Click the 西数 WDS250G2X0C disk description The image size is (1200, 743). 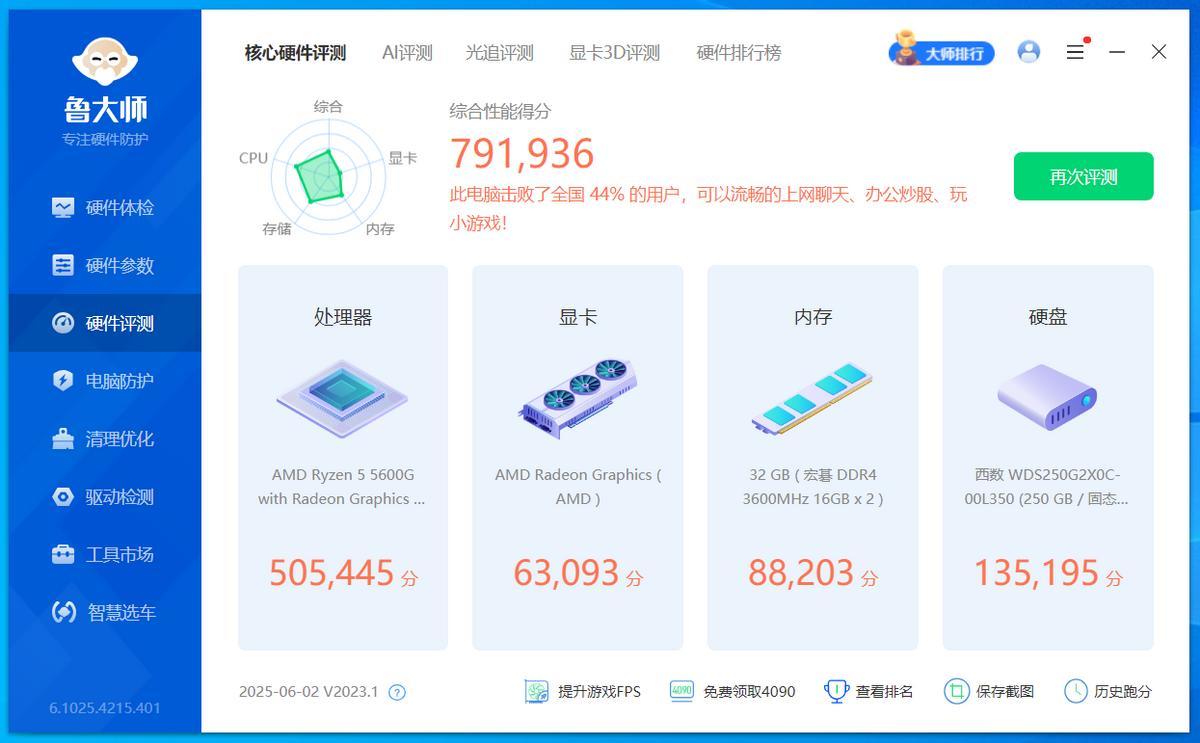pyautogui.click(x=1047, y=487)
